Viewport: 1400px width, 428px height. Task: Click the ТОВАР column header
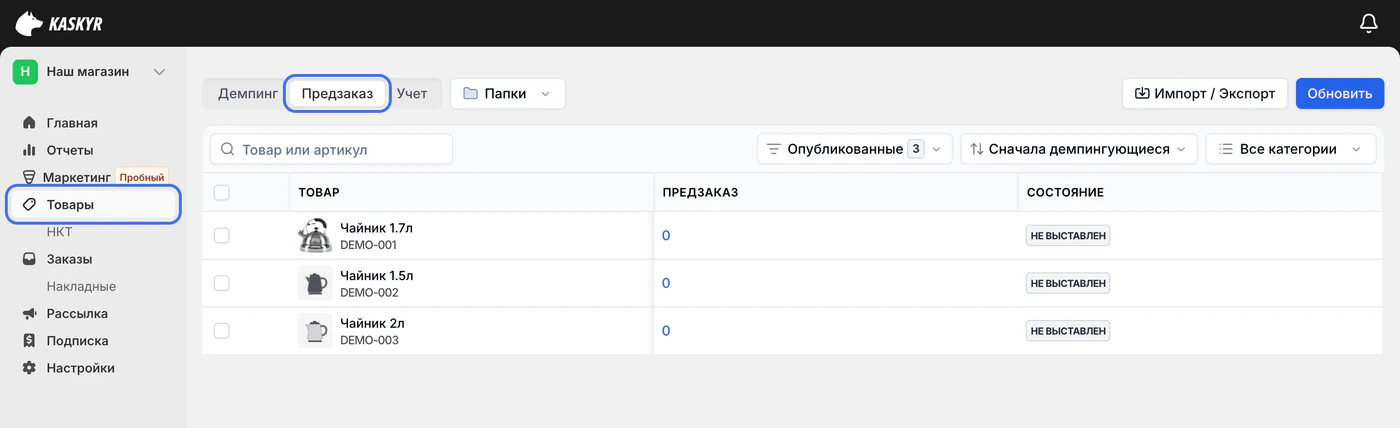[x=319, y=192]
